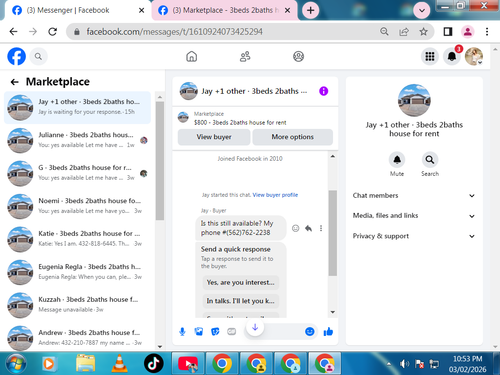Expand Privacy & support section
Viewport: 500px width, 375px height.
[414, 236]
